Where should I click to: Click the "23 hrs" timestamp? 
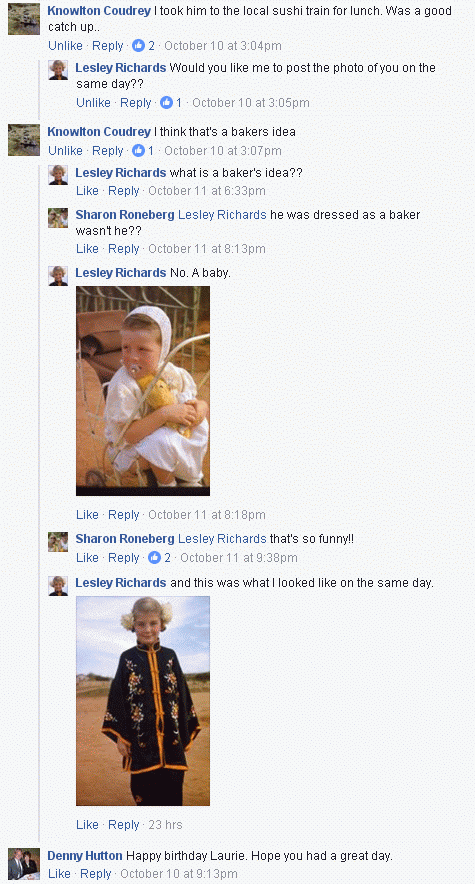click(166, 825)
